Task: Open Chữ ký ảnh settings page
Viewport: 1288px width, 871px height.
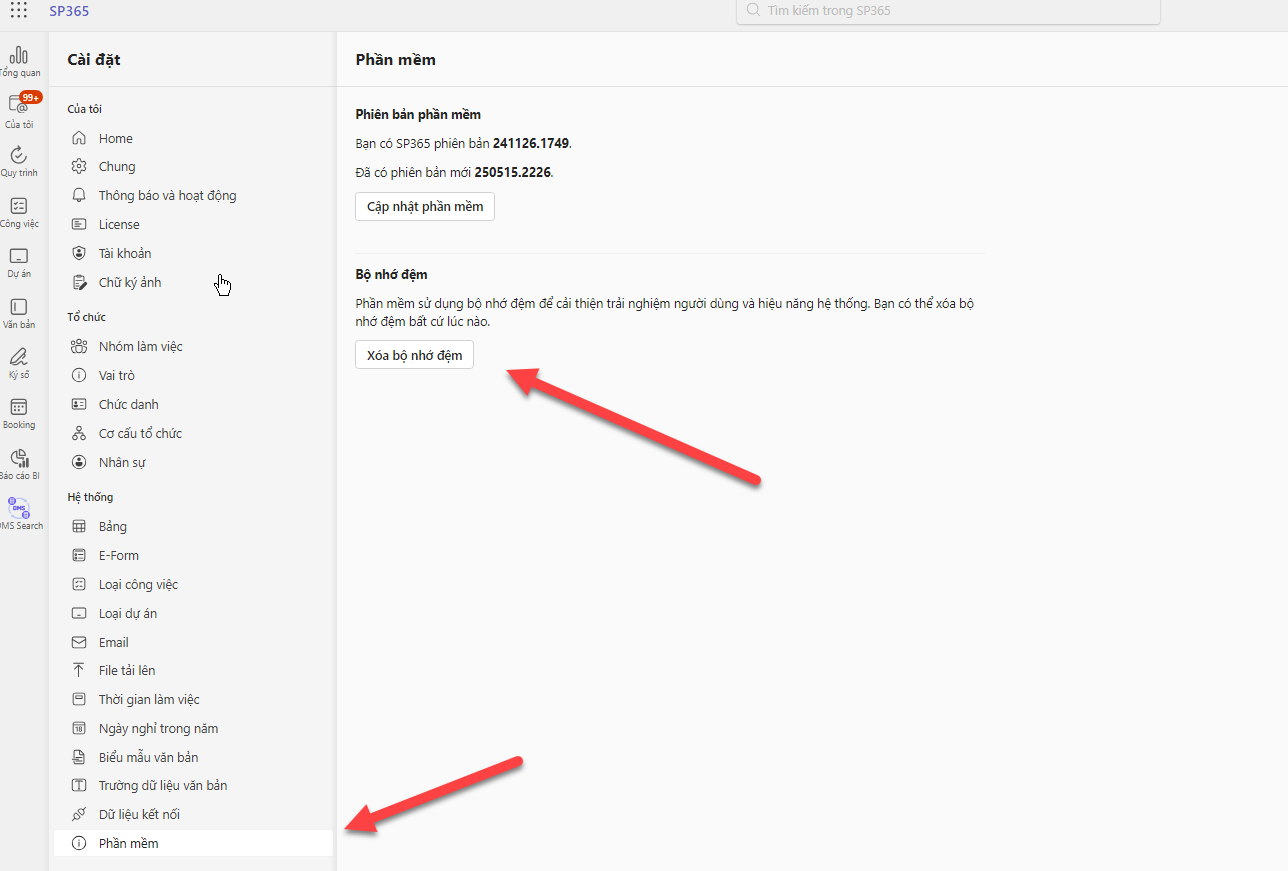Action: [x=130, y=283]
